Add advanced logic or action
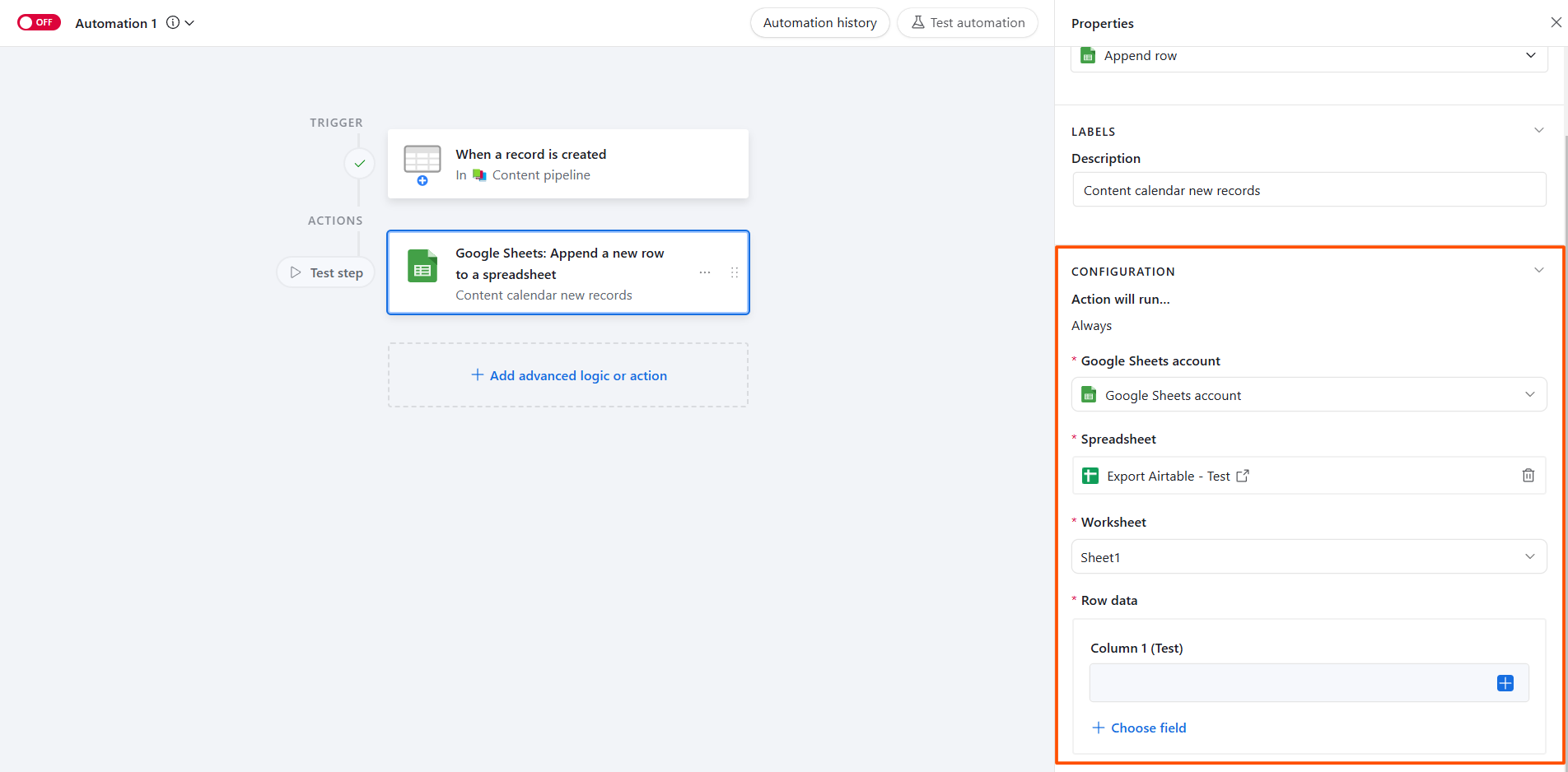 pyautogui.click(x=568, y=375)
